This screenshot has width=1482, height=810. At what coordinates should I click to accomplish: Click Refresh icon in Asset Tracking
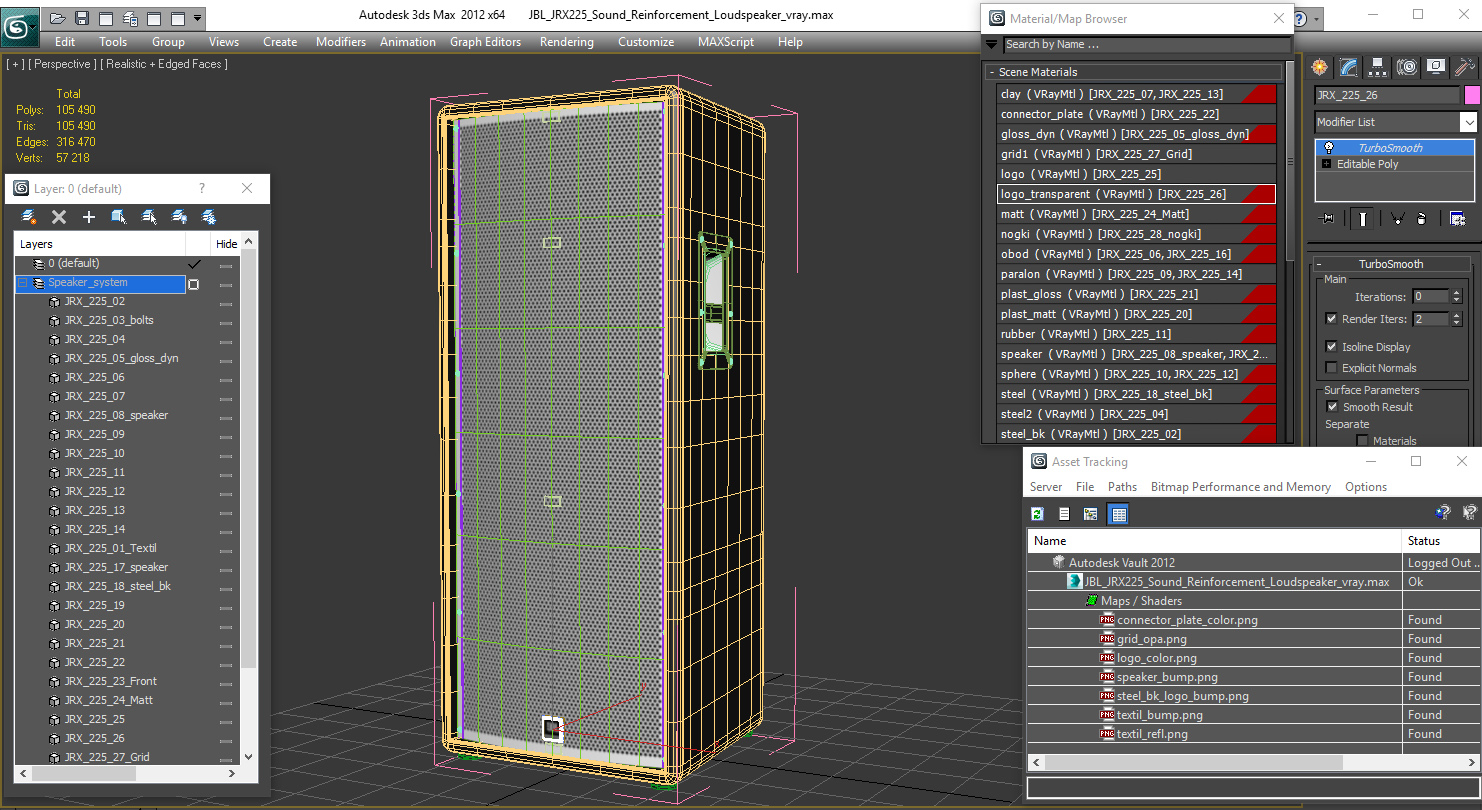[1037, 514]
